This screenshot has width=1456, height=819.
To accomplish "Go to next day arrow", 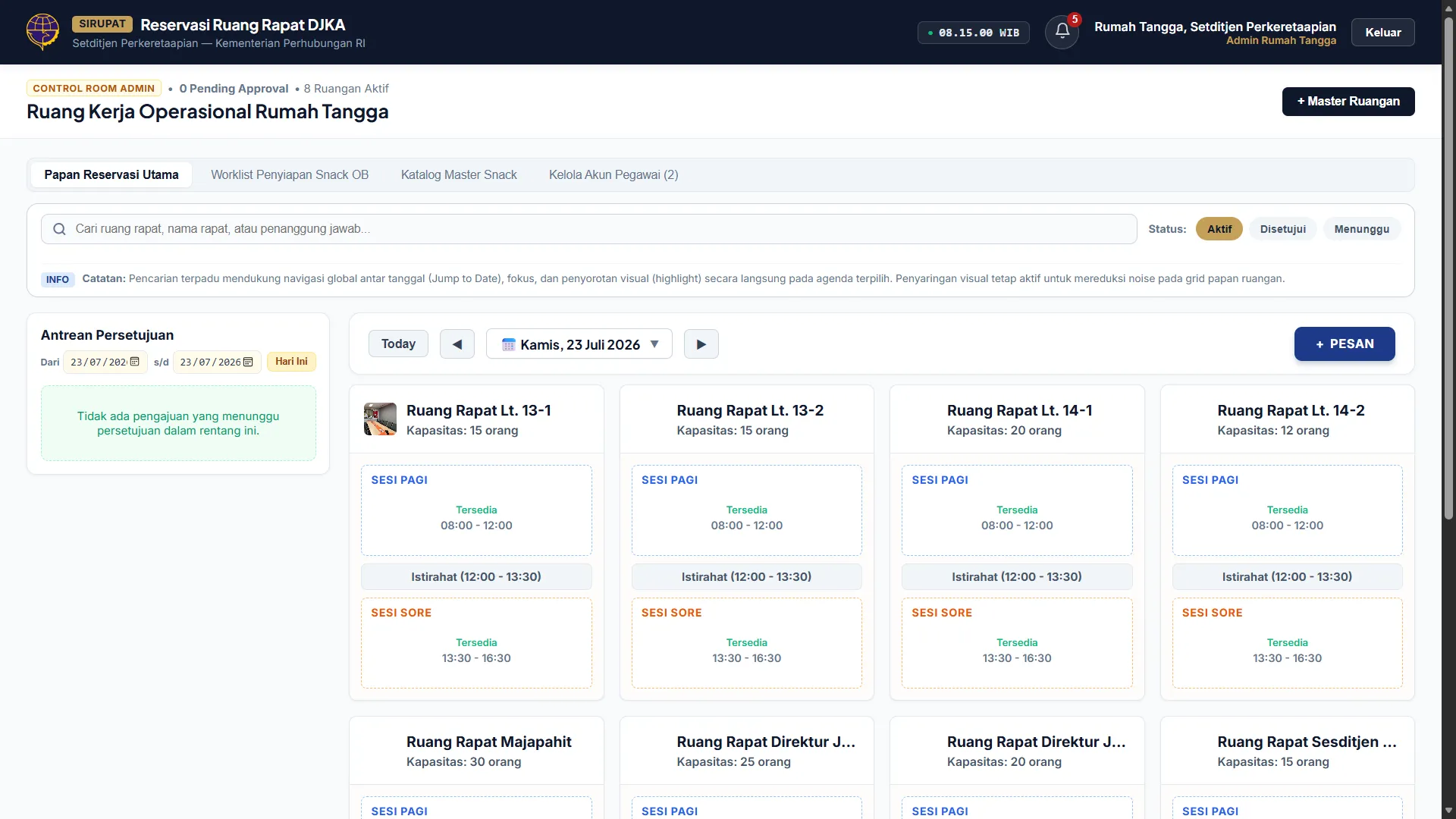I will [701, 344].
